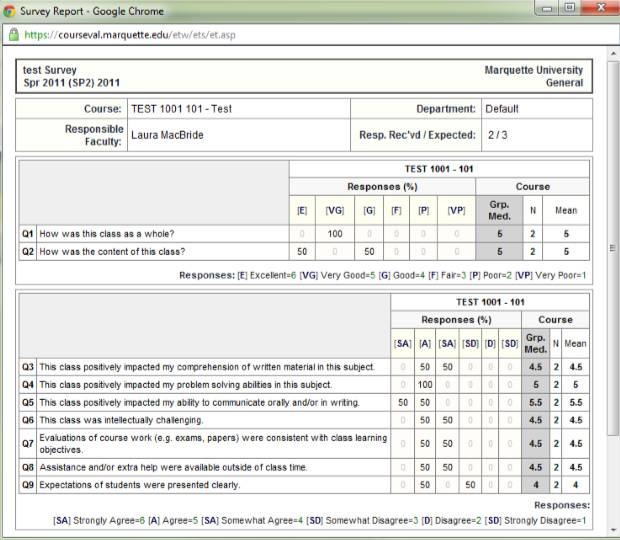Click 'Spr 2011 (SP2) 2011' term text

point(72,83)
